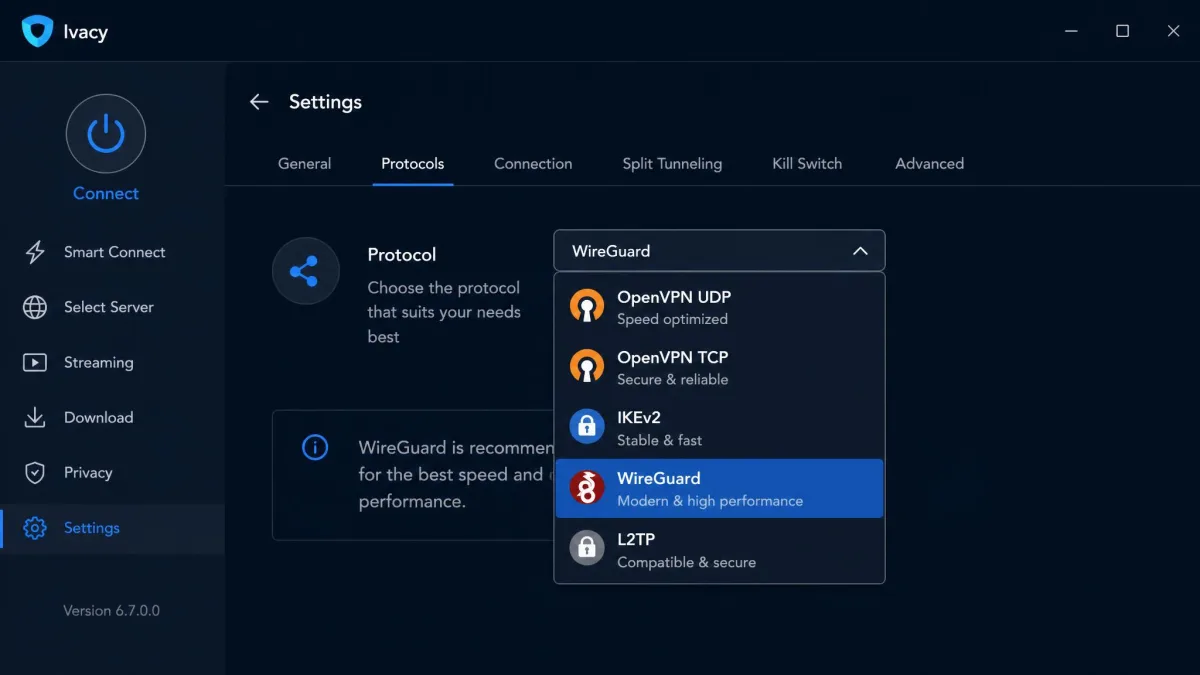Click the 'Stable & fast' description
Screen dimensions: 1200x675
click(659, 440)
